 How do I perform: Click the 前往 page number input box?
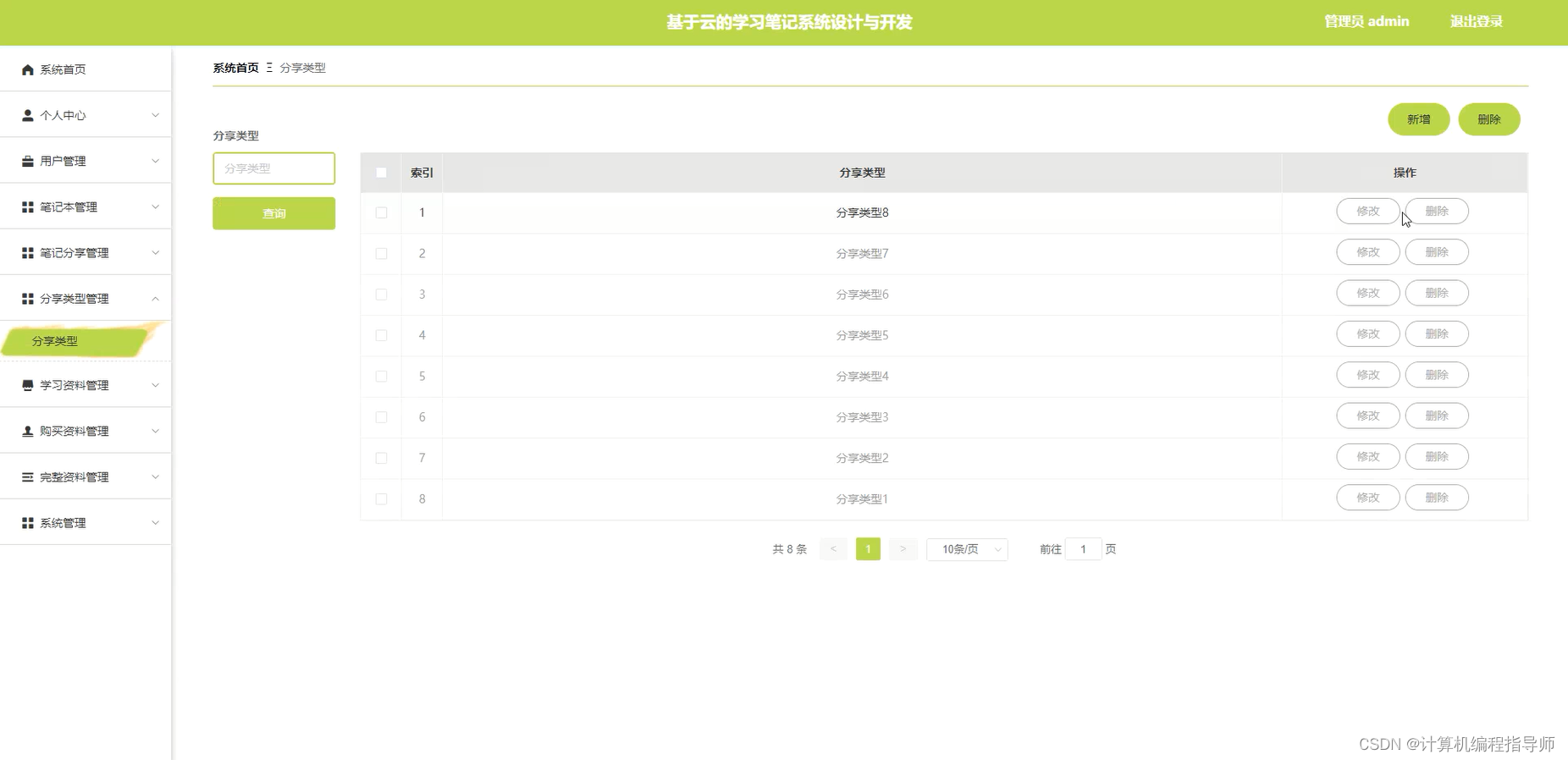(1083, 549)
